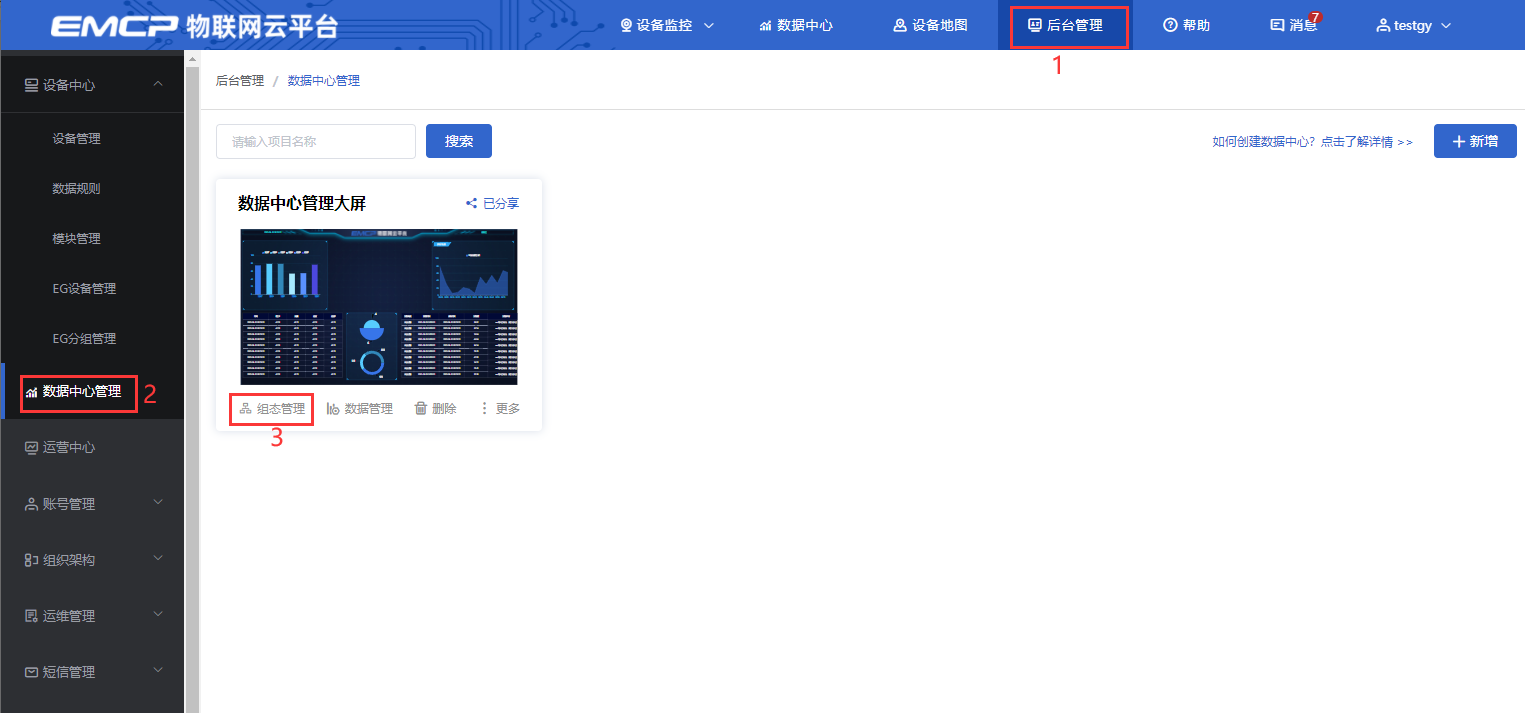Click the 组织架构 sidebar icon

[x=31, y=560]
